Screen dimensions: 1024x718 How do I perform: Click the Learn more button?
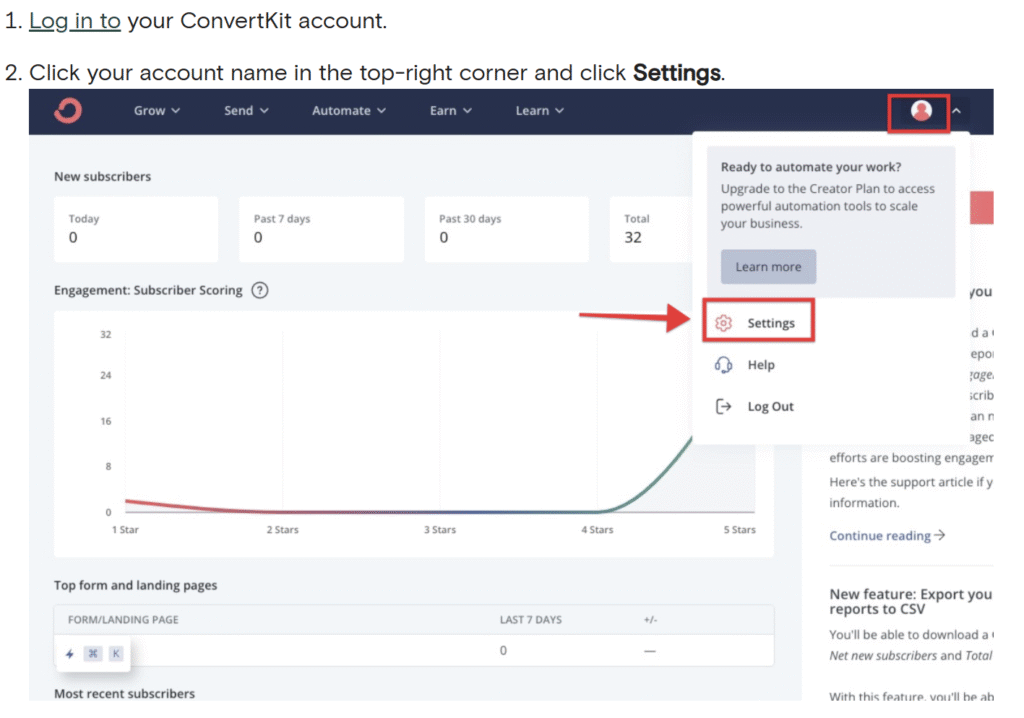pyautogui.click(x=768, y=267)
